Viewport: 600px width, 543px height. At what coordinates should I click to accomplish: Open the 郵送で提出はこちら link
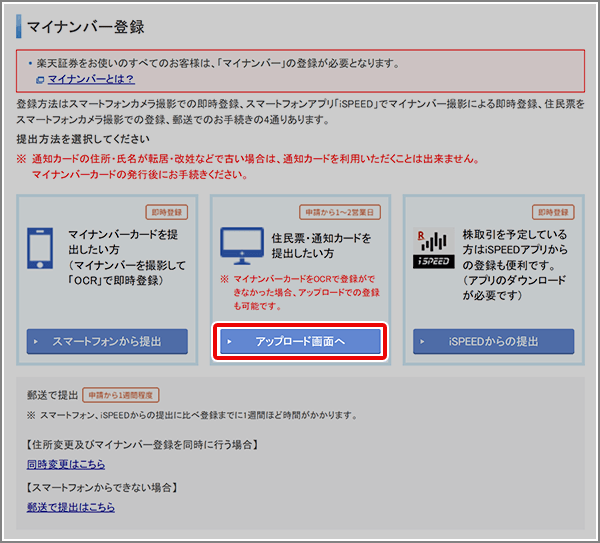tap(71, 507)
